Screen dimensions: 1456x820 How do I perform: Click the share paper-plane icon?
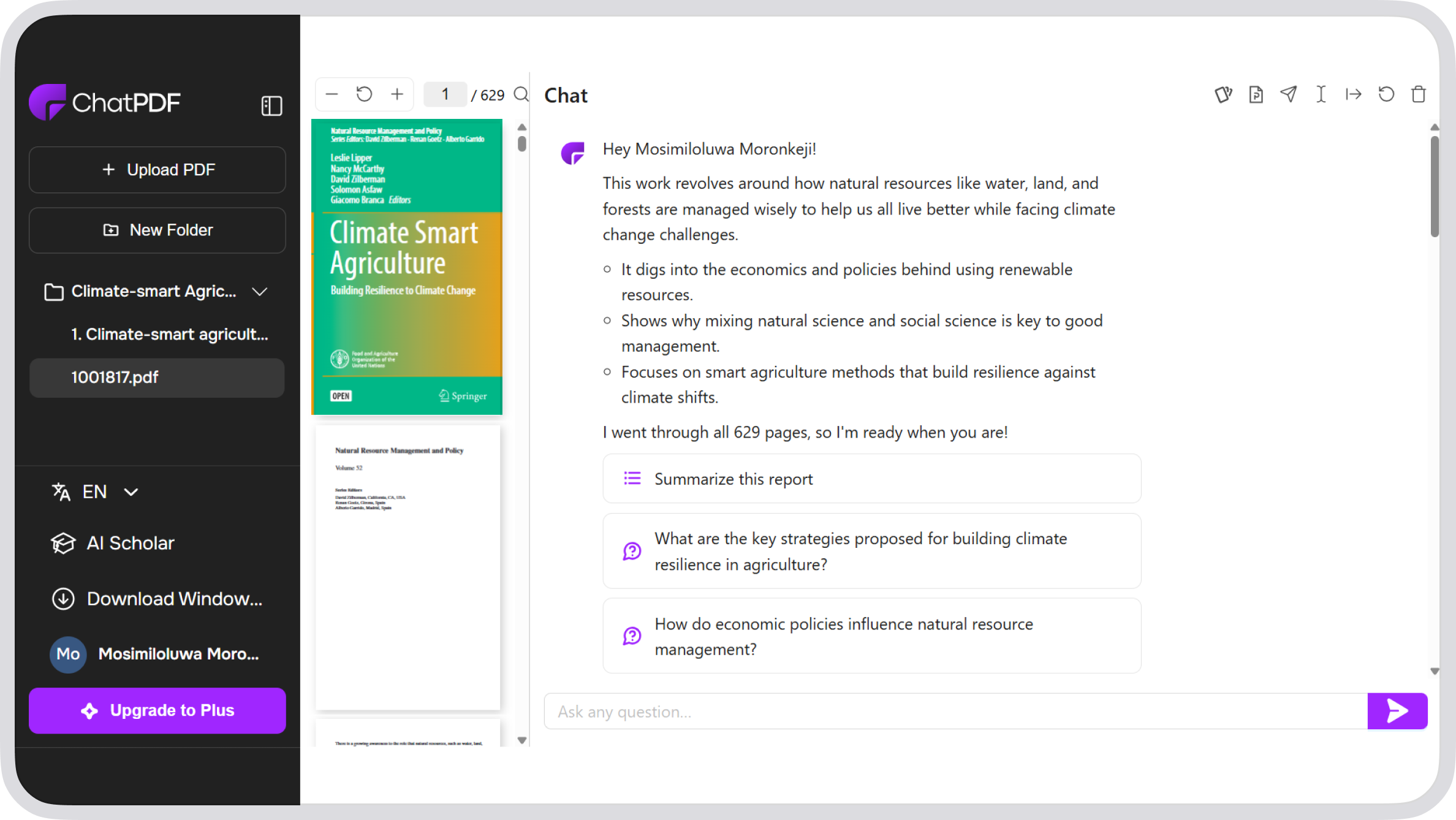tap(1288, 94)
